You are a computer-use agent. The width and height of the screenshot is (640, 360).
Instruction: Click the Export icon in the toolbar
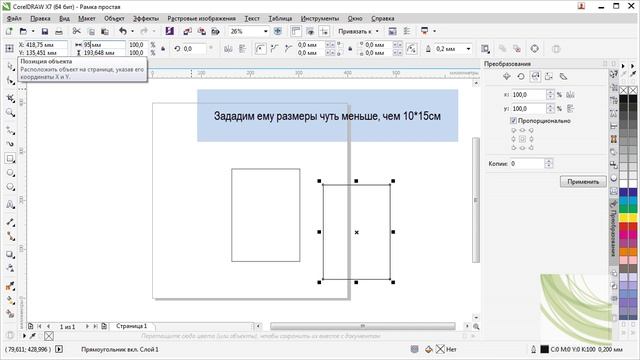202,31
